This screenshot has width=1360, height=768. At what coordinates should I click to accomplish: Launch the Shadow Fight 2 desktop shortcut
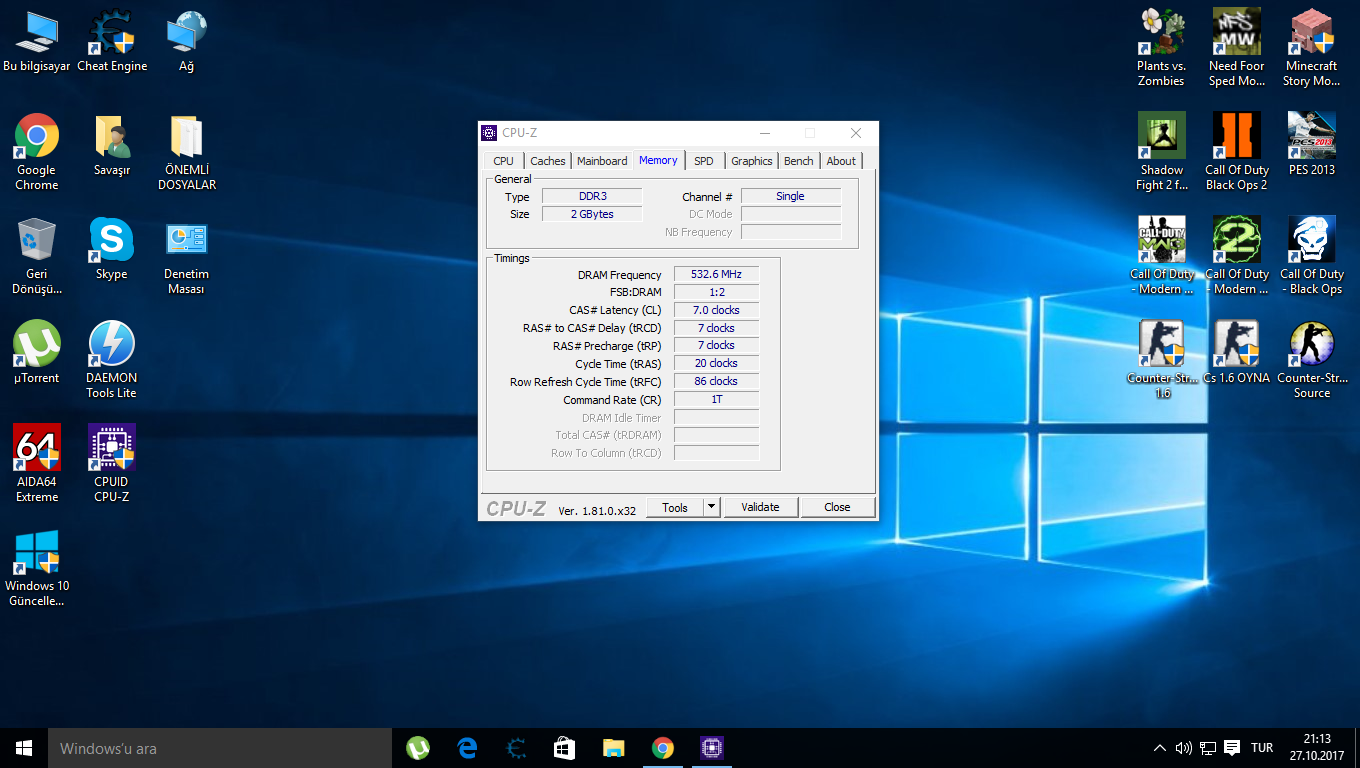[1161, 152]
